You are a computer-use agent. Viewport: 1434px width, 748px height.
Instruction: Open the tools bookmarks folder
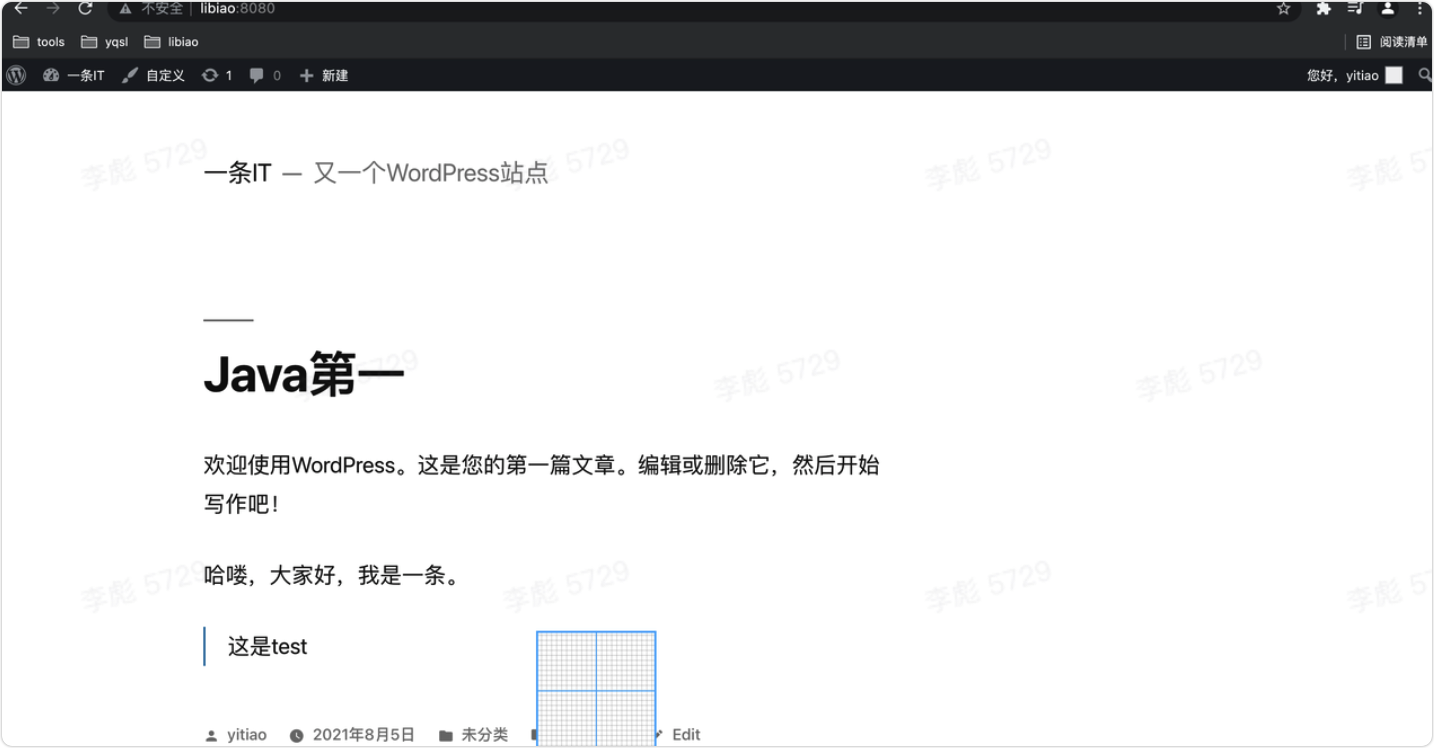pyautogui.click(x=39, y=42)
